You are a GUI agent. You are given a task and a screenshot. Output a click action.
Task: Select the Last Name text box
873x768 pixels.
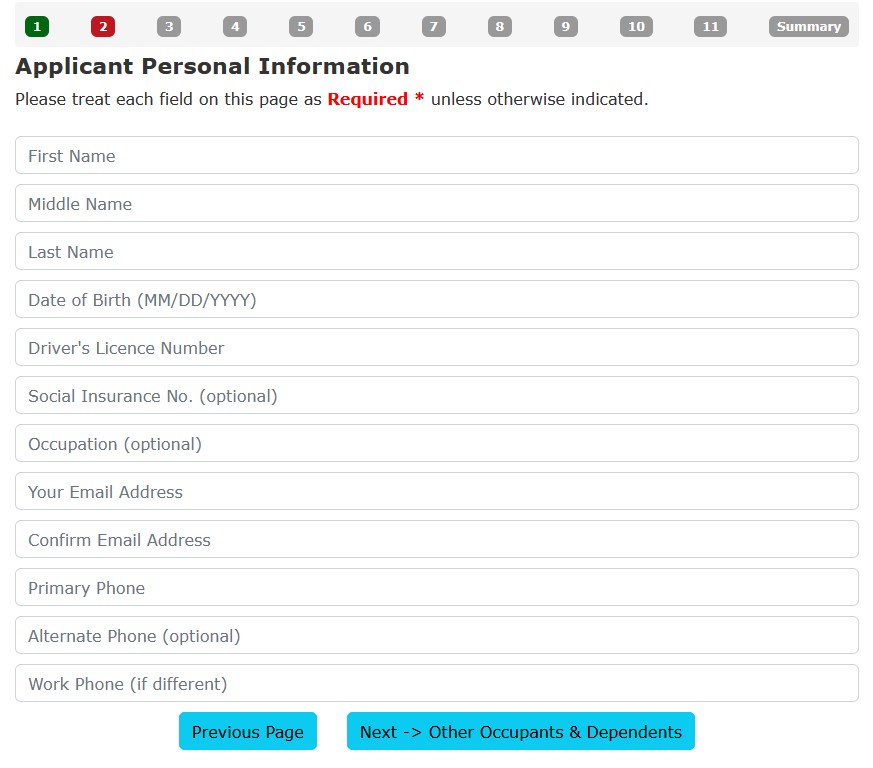pyautogui.click(x=437, y=252)
